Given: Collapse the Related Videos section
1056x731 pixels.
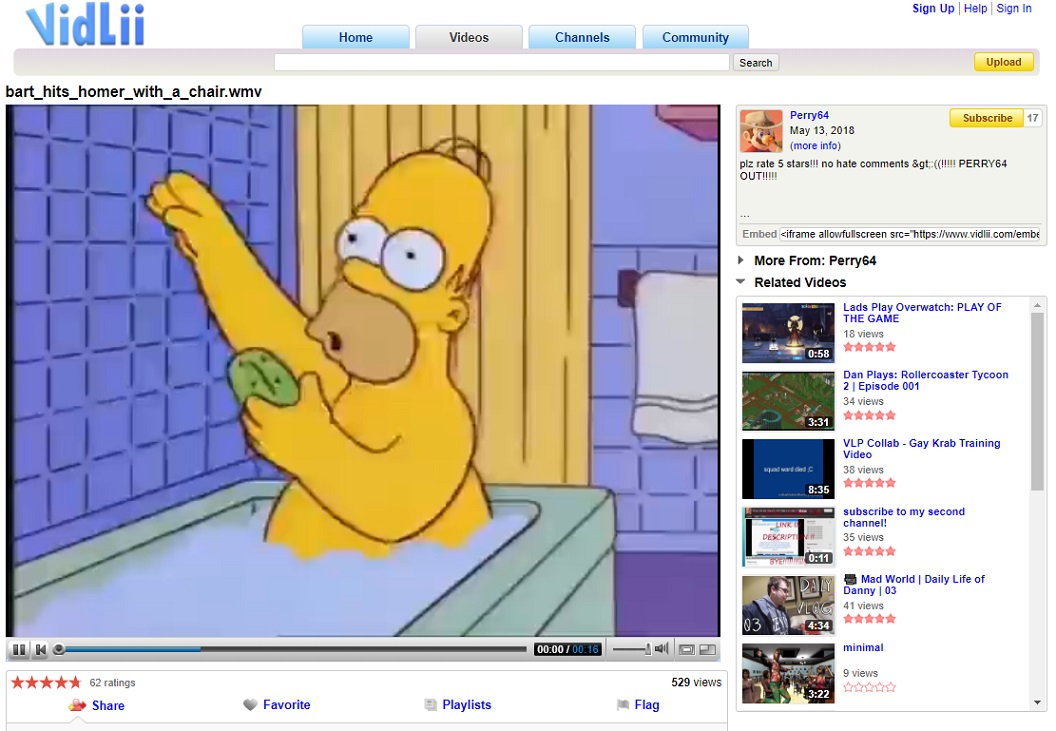Looking at the screenshot, I should tap(741, 282).
